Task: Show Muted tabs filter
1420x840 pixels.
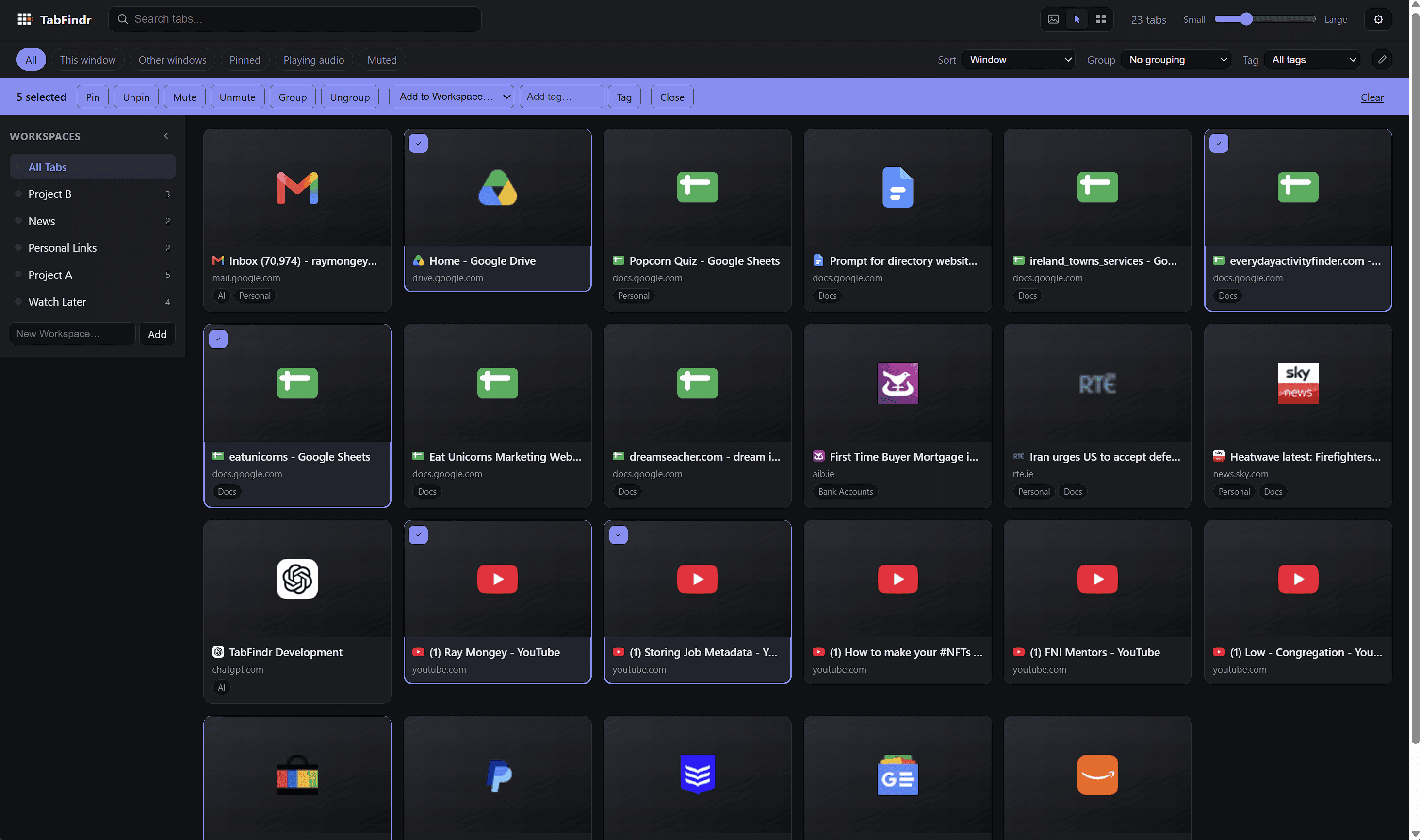Action: pos(382,60)
